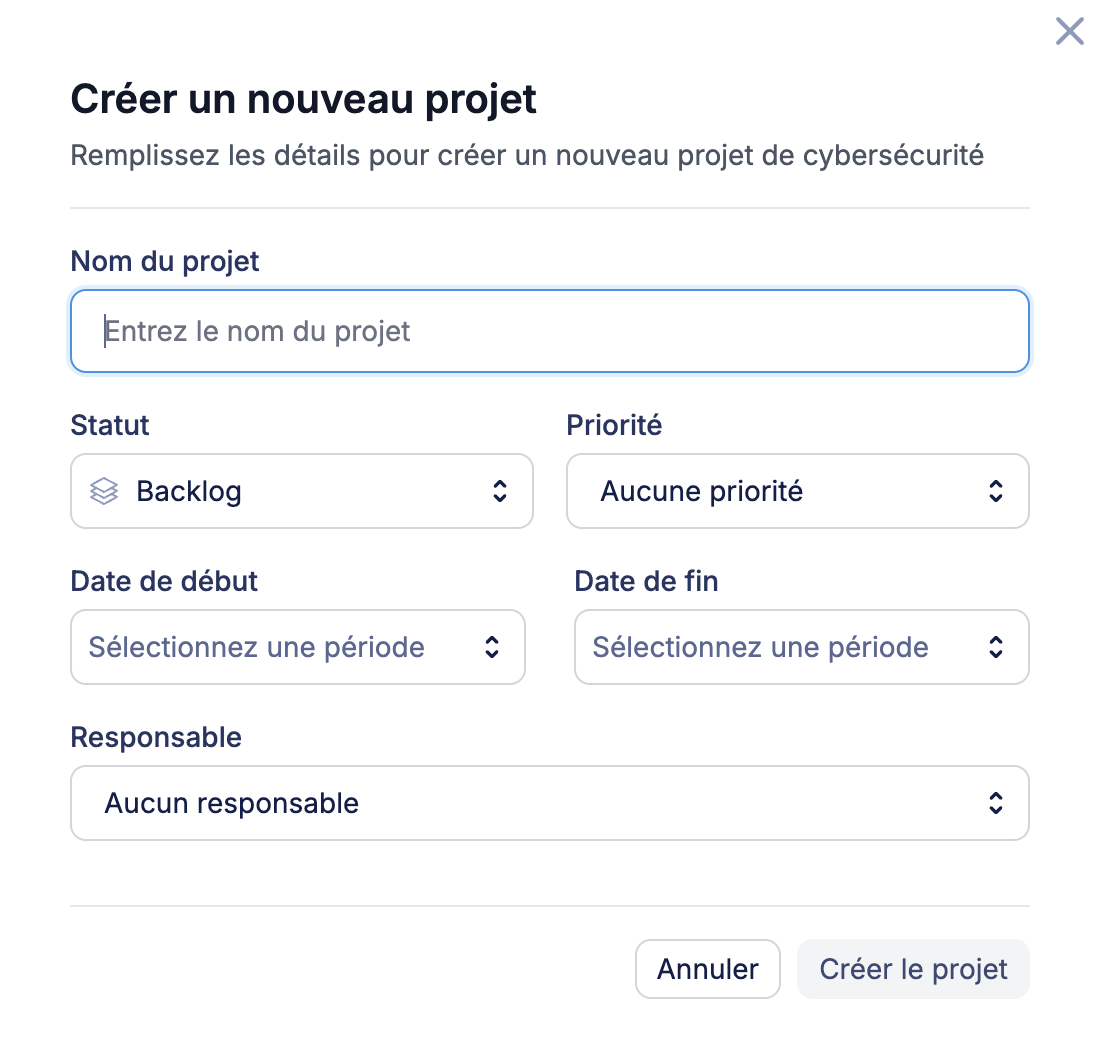Click the stacked layers Backlog icon
Viewport: 1104px width, 1044px height.
pos(104,491)
